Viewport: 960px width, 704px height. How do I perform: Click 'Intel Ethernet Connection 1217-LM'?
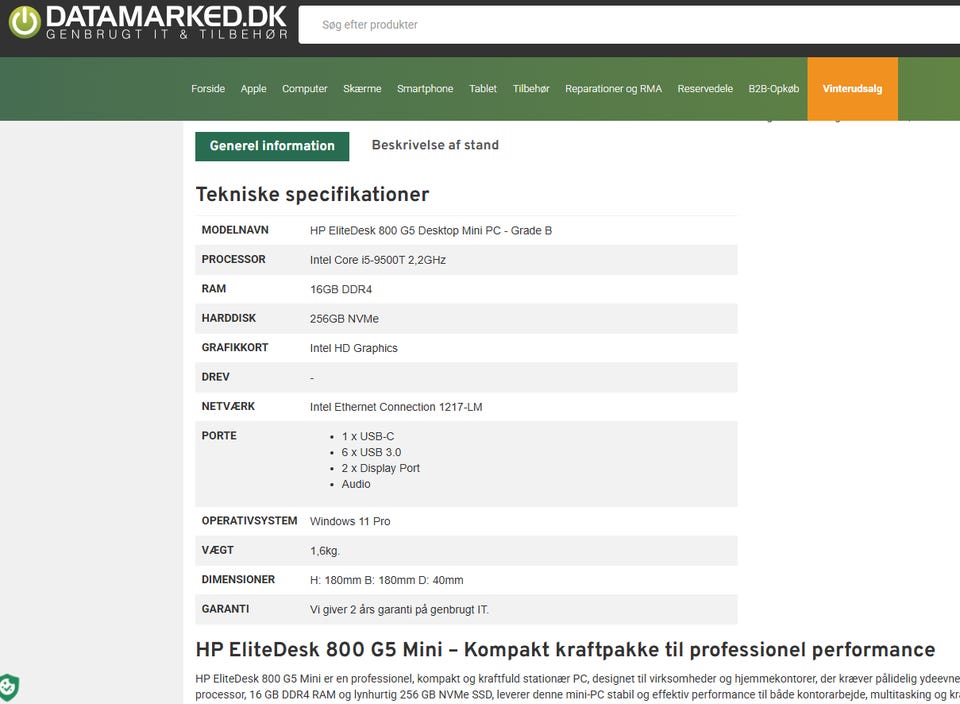click(x=396, y=407)
